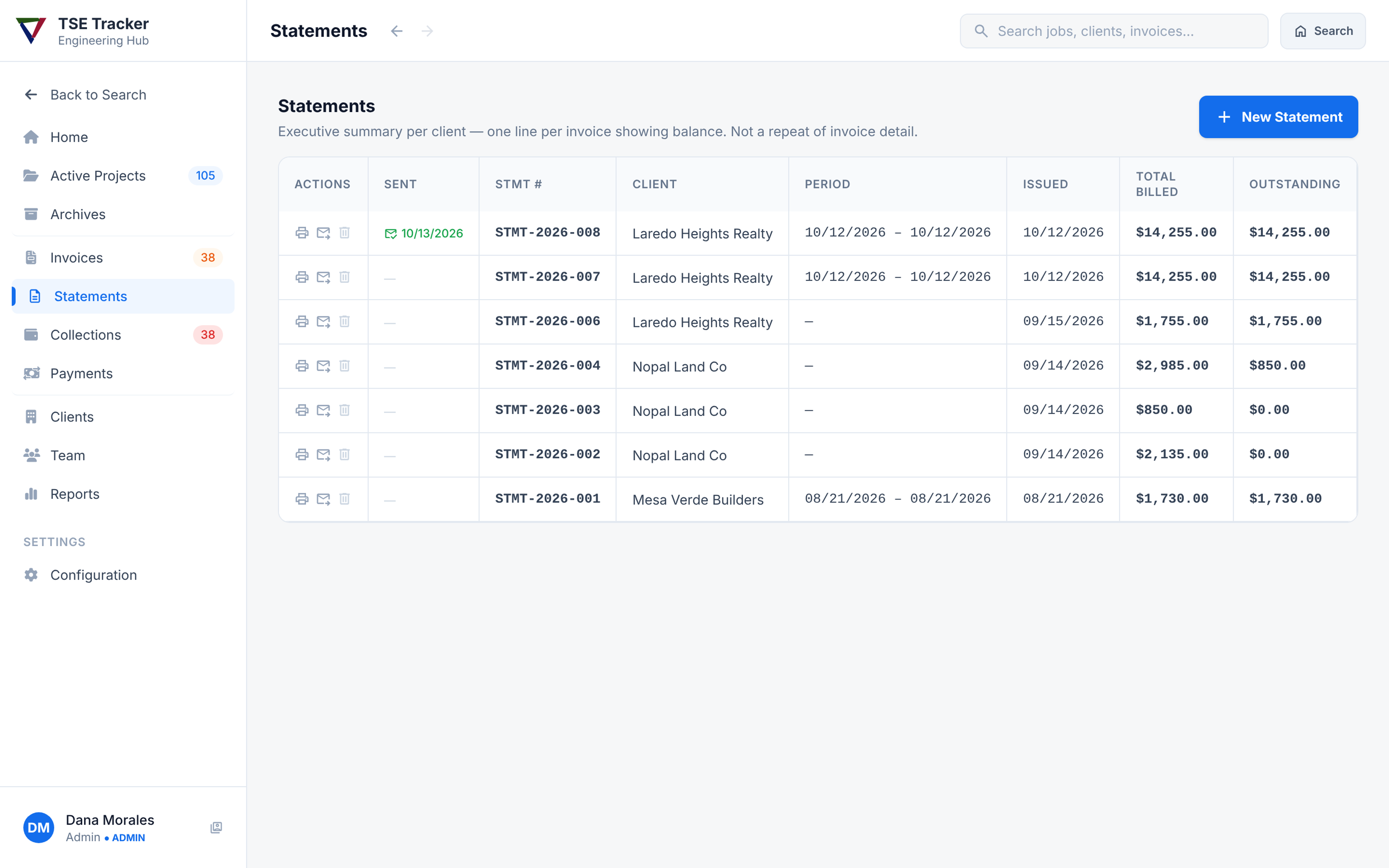Click Nopal Land Co in STMT-2026-004 row
Image resolution: width=1389 pixels, height=868 pixels.
680,366
